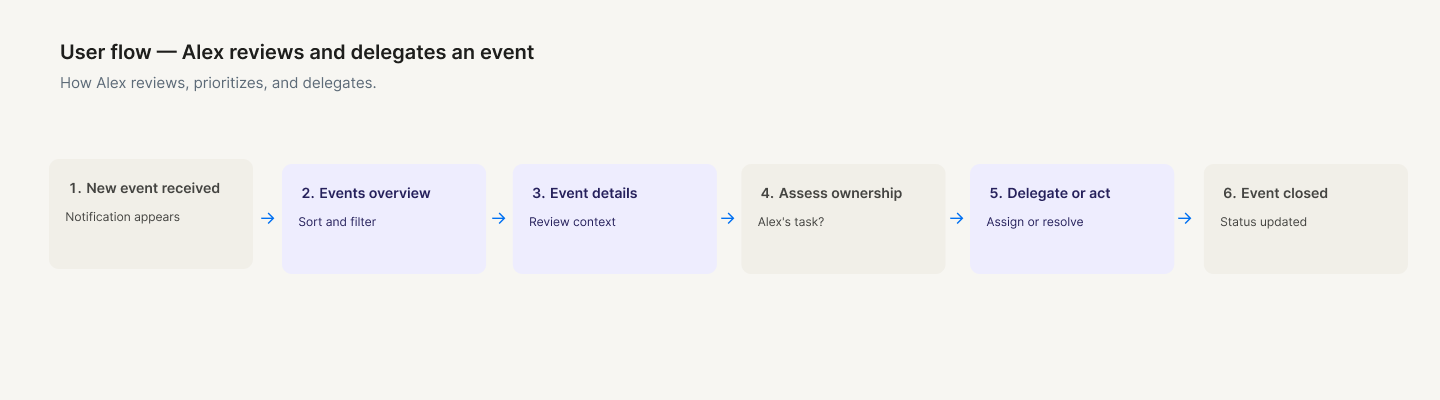This screenshot has height=400, width=1440.
Task: Click the 'How Alex reviews, prioritizes, and delegates.' subtitle
Action: pos(218,83)
